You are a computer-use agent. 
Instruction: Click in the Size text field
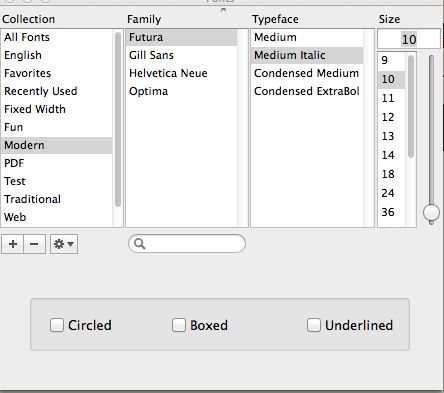click(x=409, y=39)
